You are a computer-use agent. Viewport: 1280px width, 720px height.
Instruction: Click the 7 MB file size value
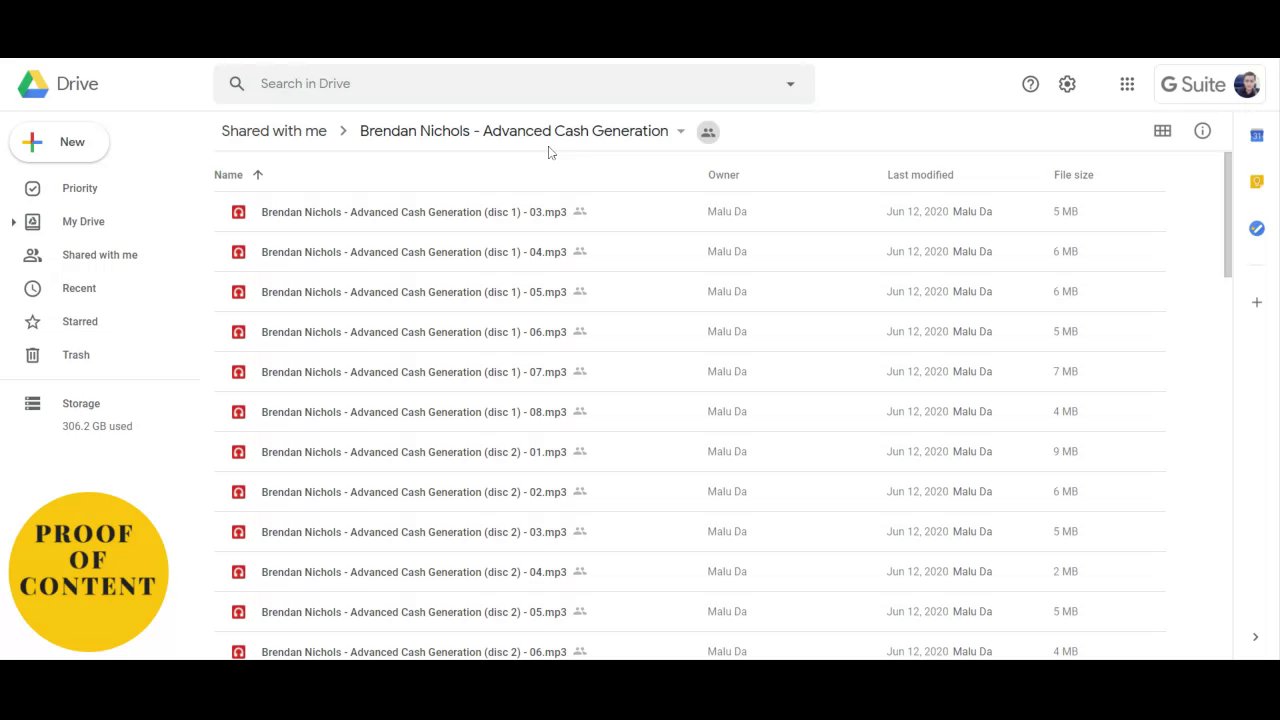point(1065,372)
